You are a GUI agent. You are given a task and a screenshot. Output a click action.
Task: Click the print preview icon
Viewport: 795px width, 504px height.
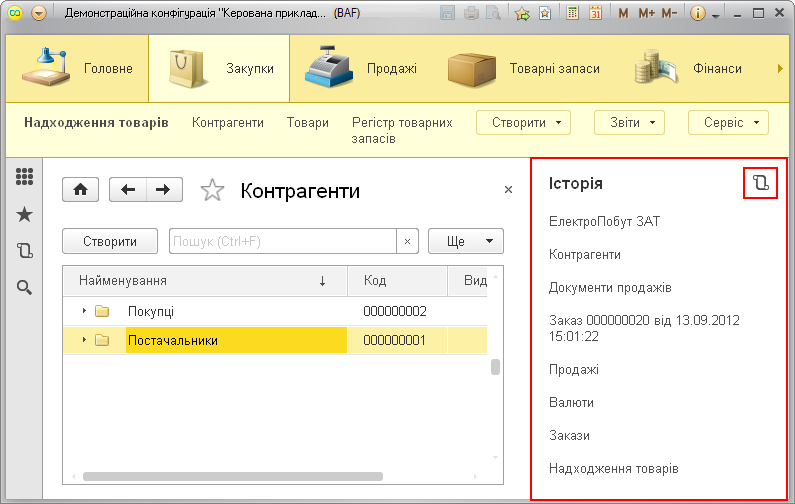pyautogui.click(x=493, y=13)
